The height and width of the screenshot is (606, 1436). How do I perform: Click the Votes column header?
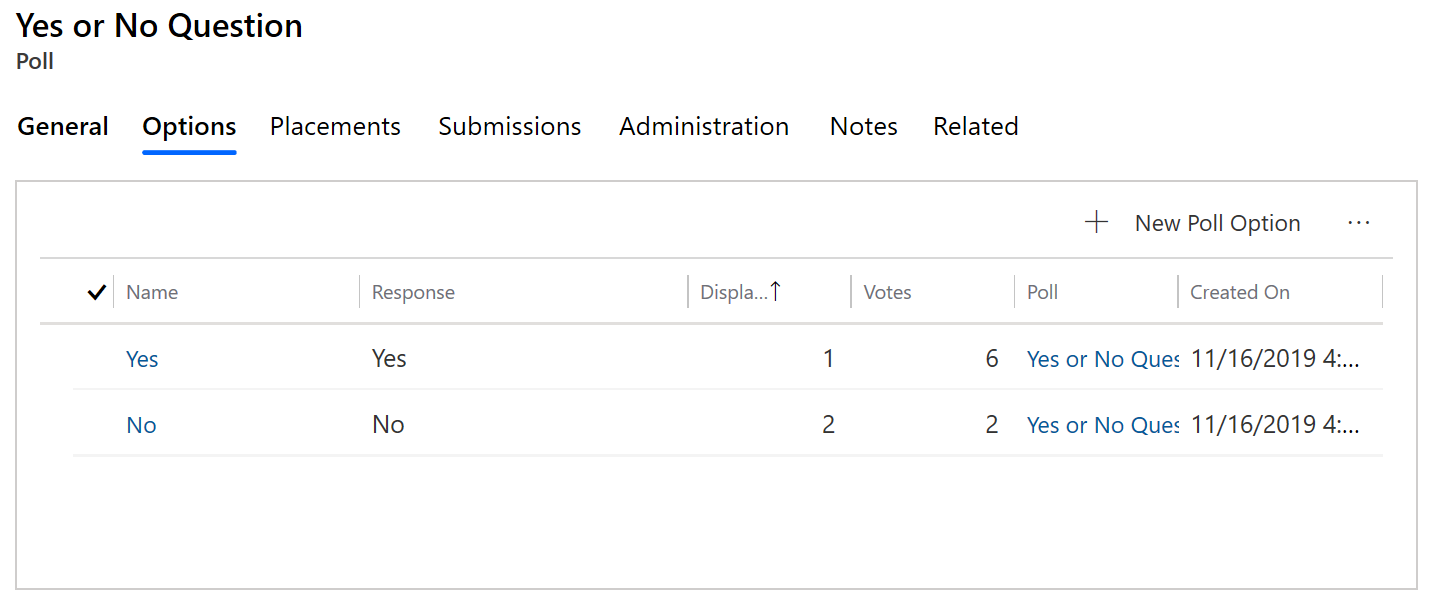(x=887, y=293)
